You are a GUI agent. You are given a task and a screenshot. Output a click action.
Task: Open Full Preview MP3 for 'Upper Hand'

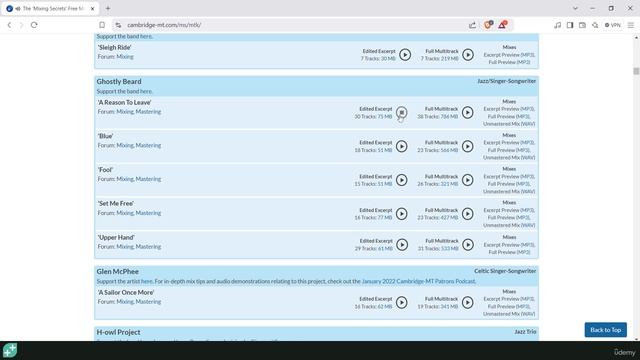point(509,252)
